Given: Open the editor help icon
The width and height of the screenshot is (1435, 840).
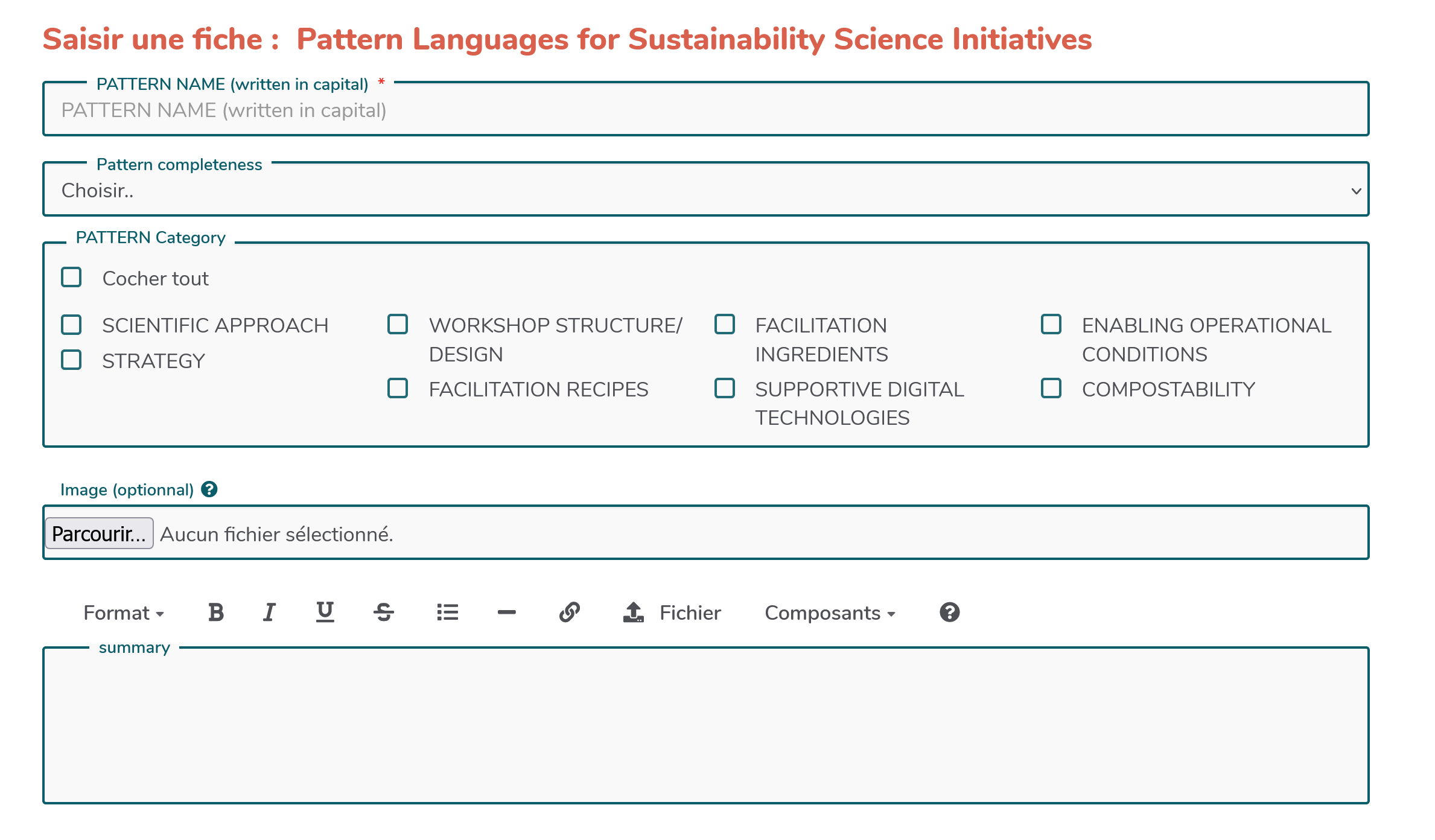Looking at the screenshot, I should pos(949,612).
